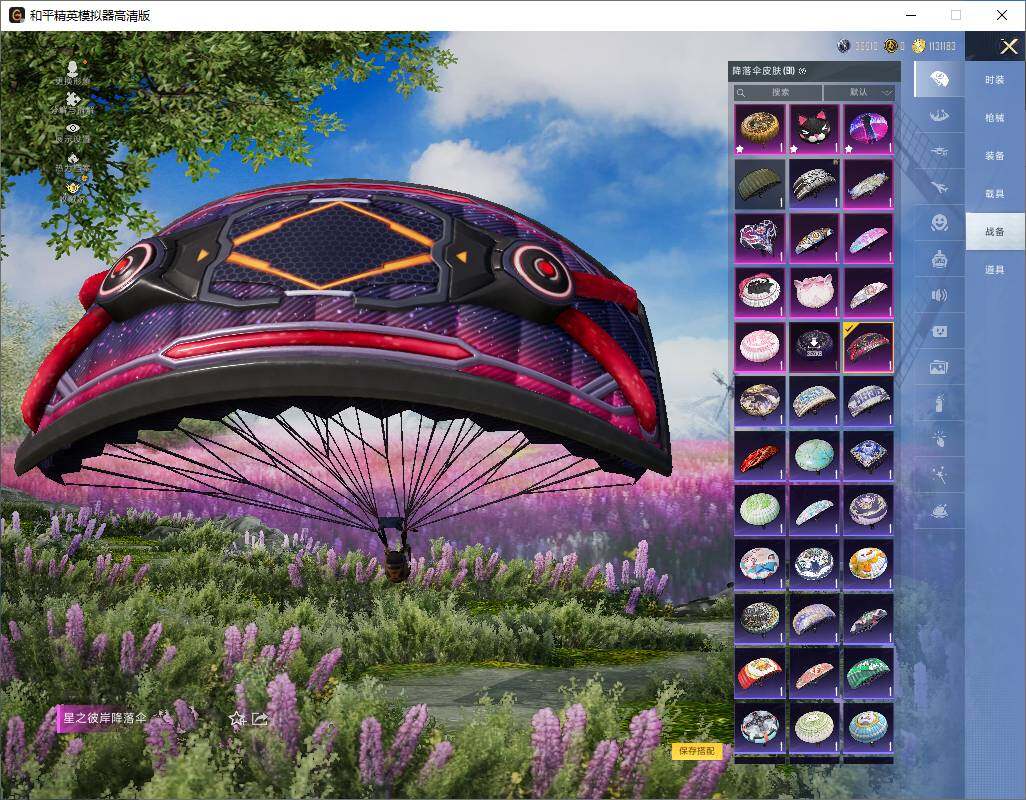Viewport: 1026px width, 800px height.
Task: Toggle the 显示设置 eye icon
Action: [73, 128]
